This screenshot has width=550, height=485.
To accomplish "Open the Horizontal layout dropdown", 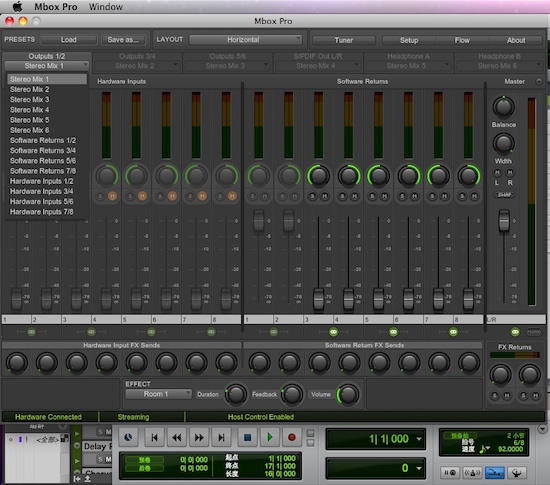I will pyautogui.click(x=245, y=40).
